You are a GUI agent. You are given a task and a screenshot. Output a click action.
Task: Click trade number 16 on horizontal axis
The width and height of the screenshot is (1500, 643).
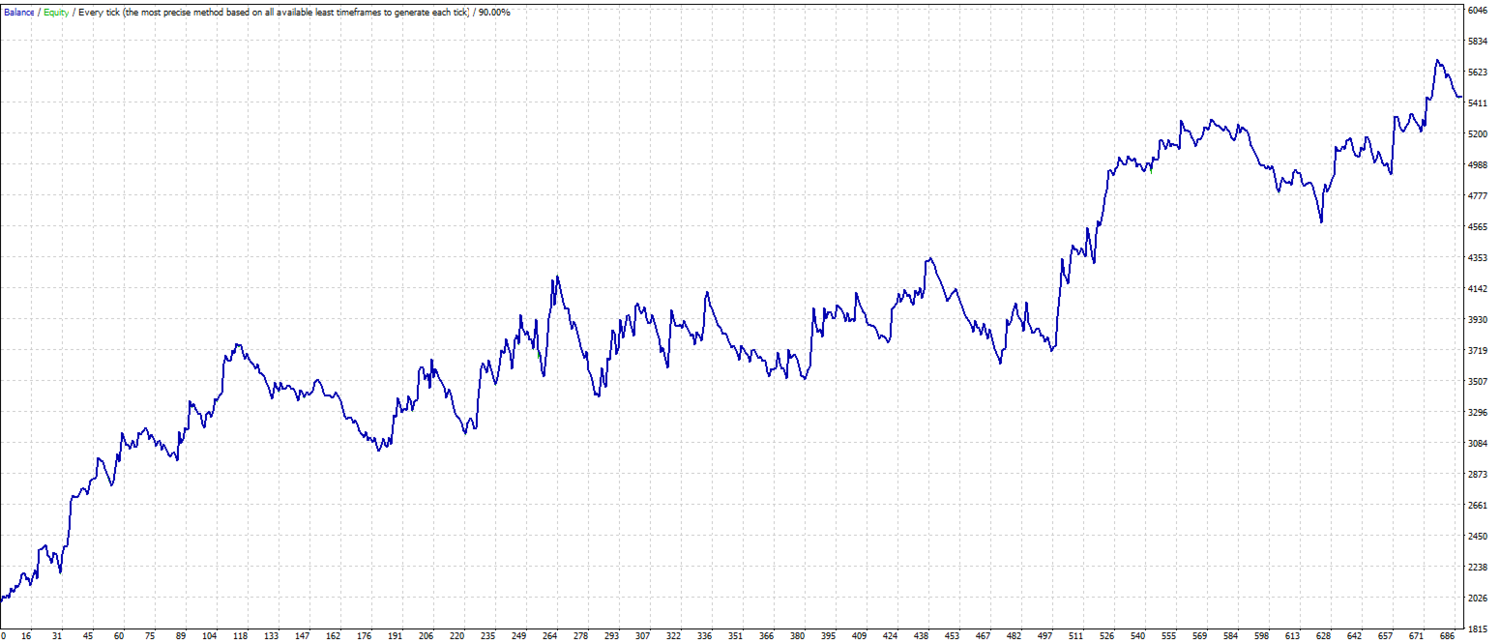tap(26, 636)
